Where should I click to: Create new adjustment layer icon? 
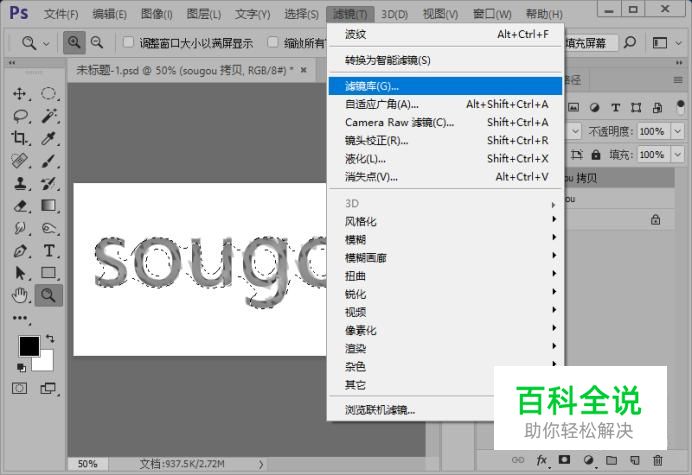[588, 460]
